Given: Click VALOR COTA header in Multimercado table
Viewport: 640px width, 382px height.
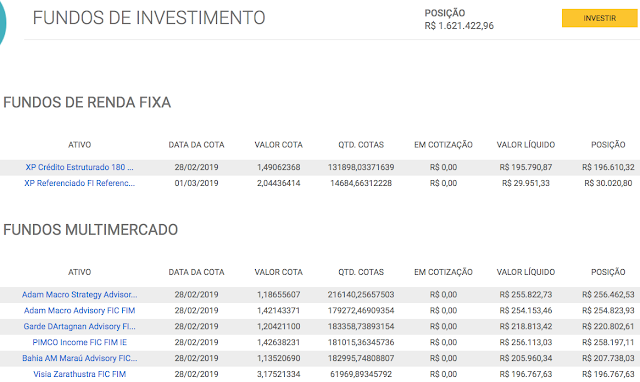Looking at the screenshot, I should point(279,272).
